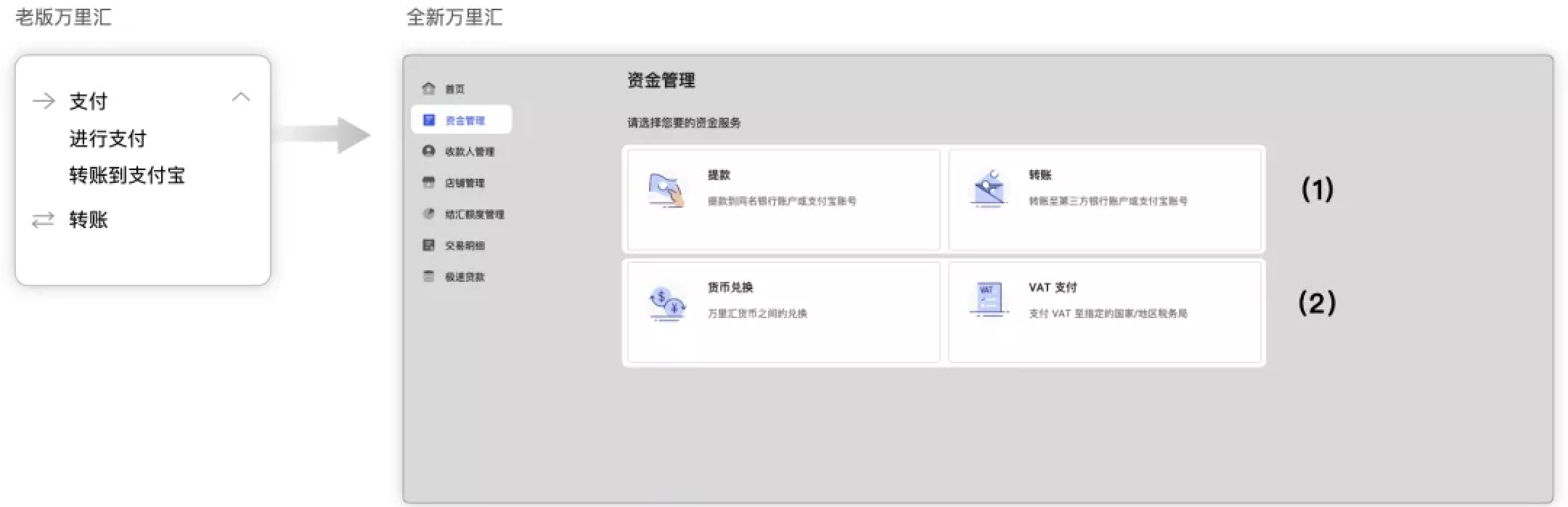Click description text '转账至第三方银行账户或支付宝账号'
Image resolution: width=1568 pixels, height=507 pixels.
coord(1108,201)
